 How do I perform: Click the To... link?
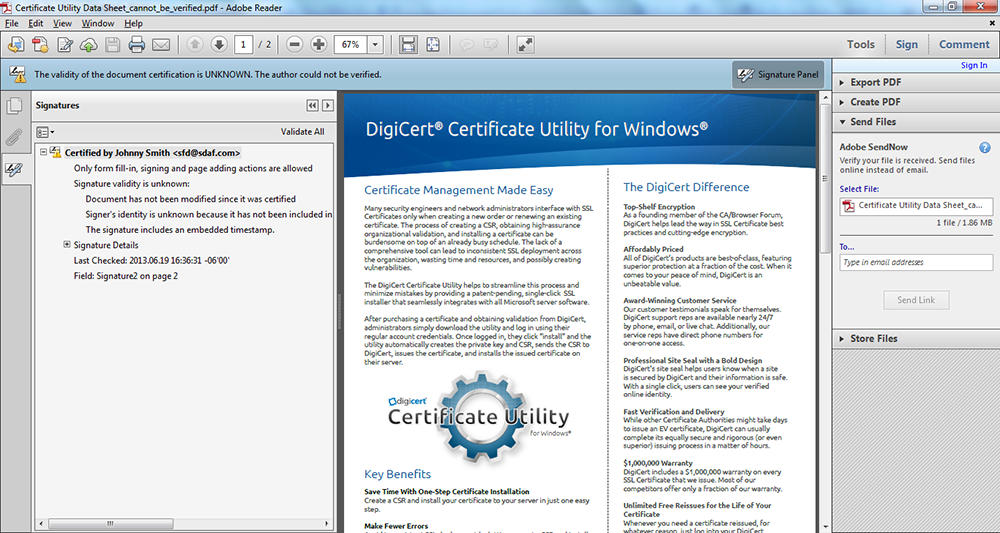click(847, 247)
